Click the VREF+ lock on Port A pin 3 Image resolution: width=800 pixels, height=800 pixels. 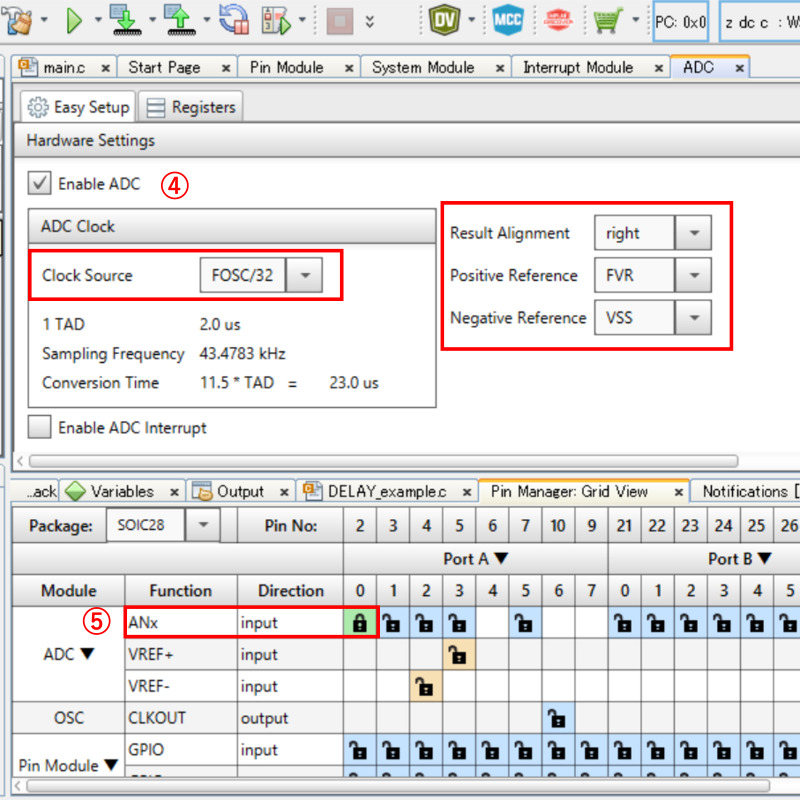(459, 655)
